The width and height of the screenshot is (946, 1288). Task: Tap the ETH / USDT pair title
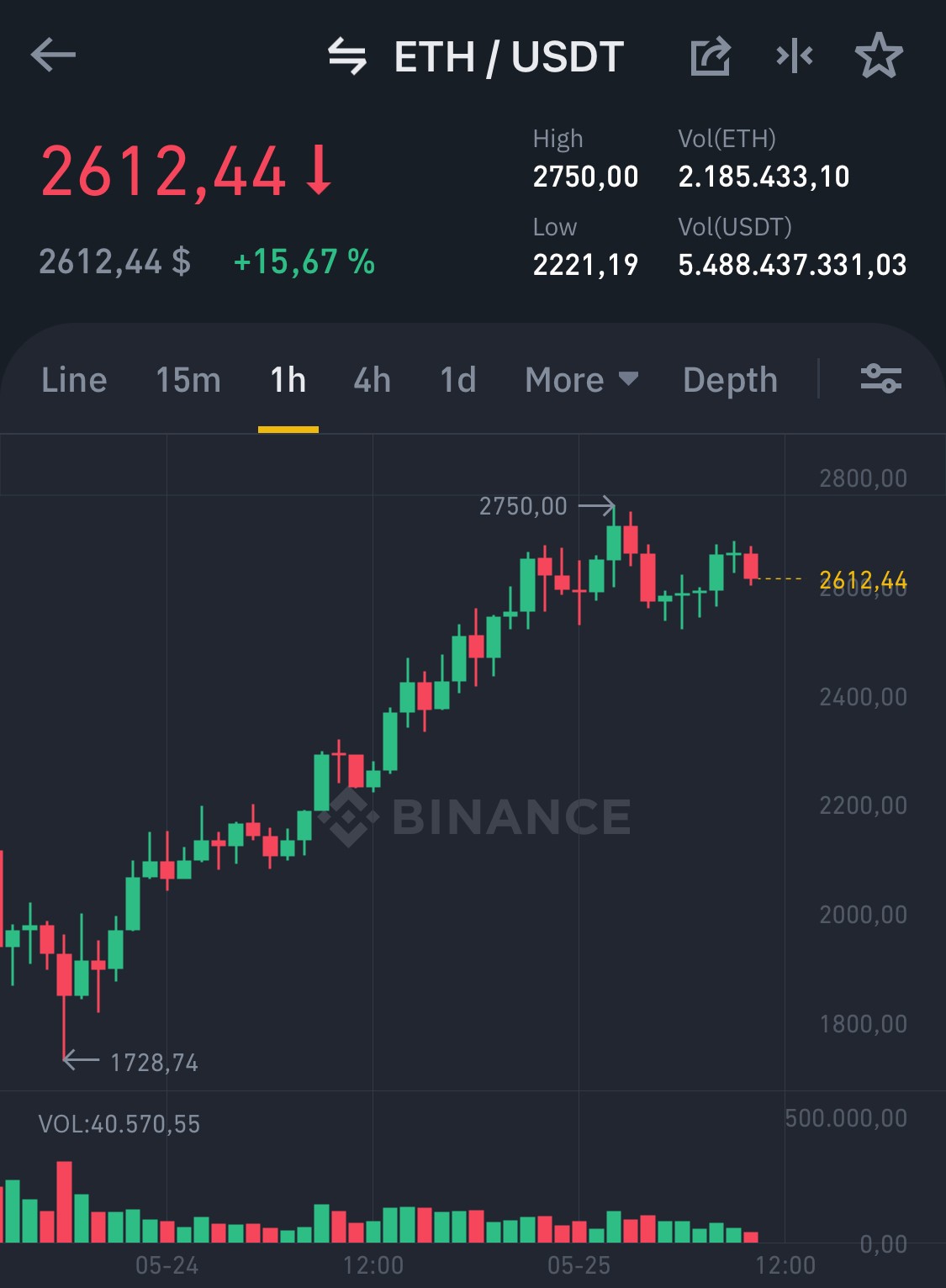pos(509,57)
